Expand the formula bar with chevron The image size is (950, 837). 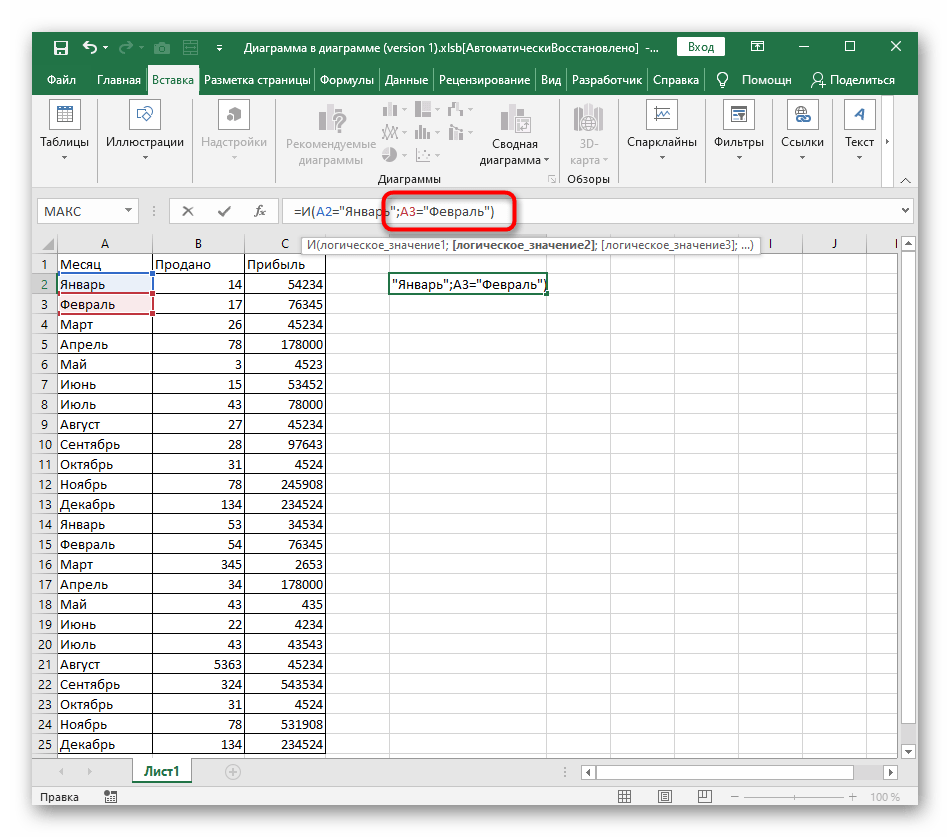pyautogui.click(x=906, y=211)
